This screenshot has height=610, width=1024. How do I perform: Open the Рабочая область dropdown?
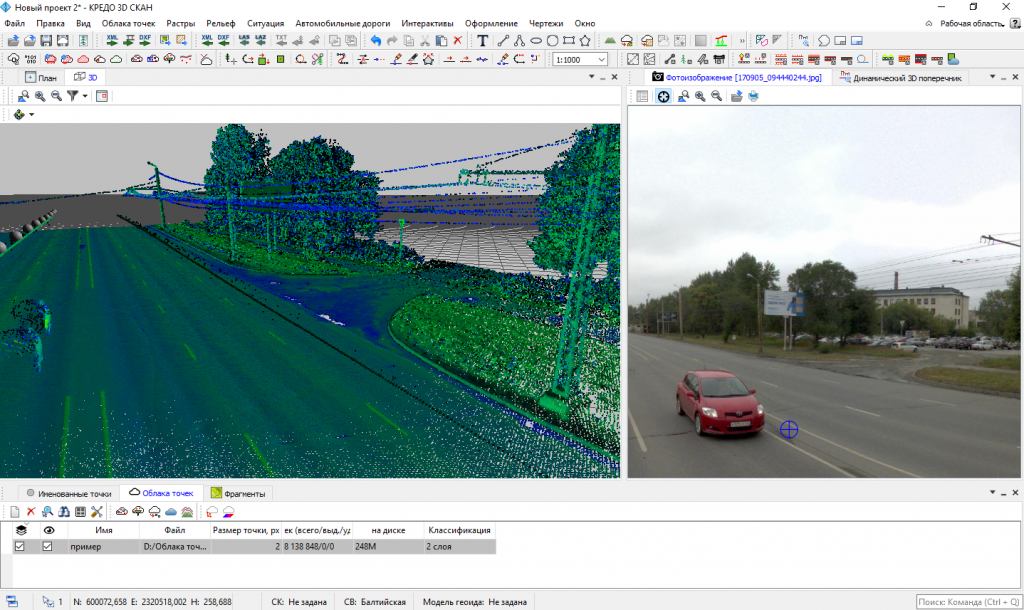[974, 23]
